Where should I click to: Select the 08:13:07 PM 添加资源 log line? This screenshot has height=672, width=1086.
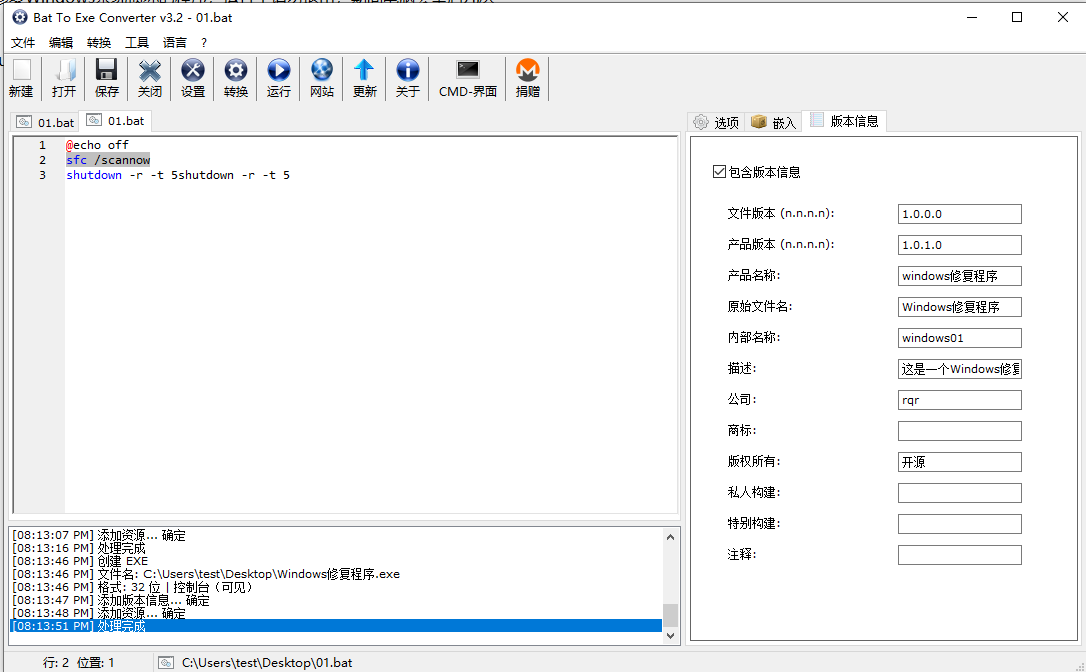98,536
